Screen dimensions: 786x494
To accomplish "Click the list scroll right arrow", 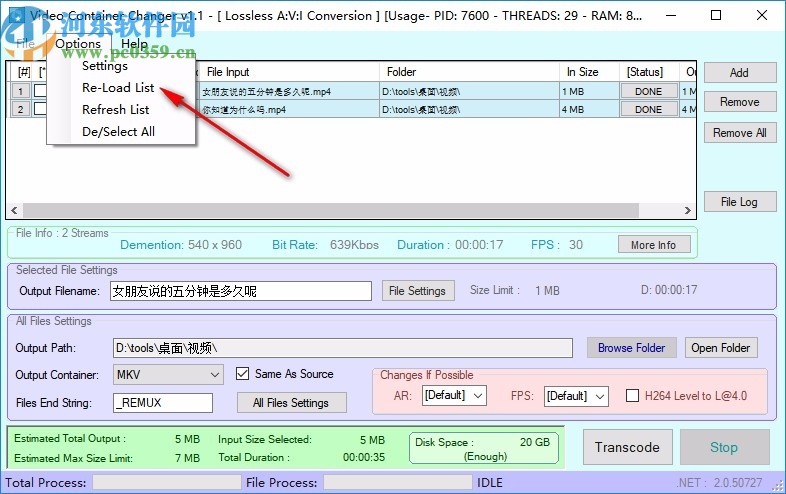I will coord(688,211).
